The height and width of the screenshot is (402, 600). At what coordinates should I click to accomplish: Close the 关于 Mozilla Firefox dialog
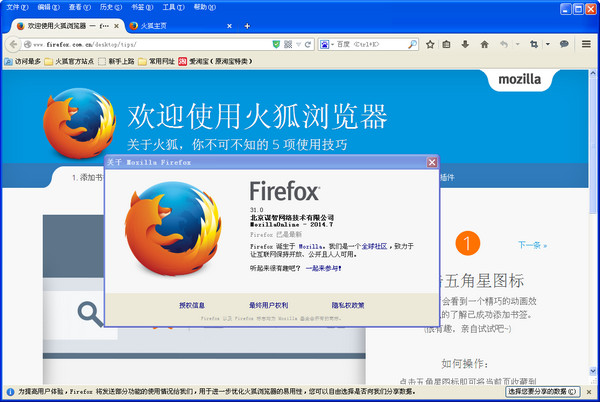tap(432, 161)
